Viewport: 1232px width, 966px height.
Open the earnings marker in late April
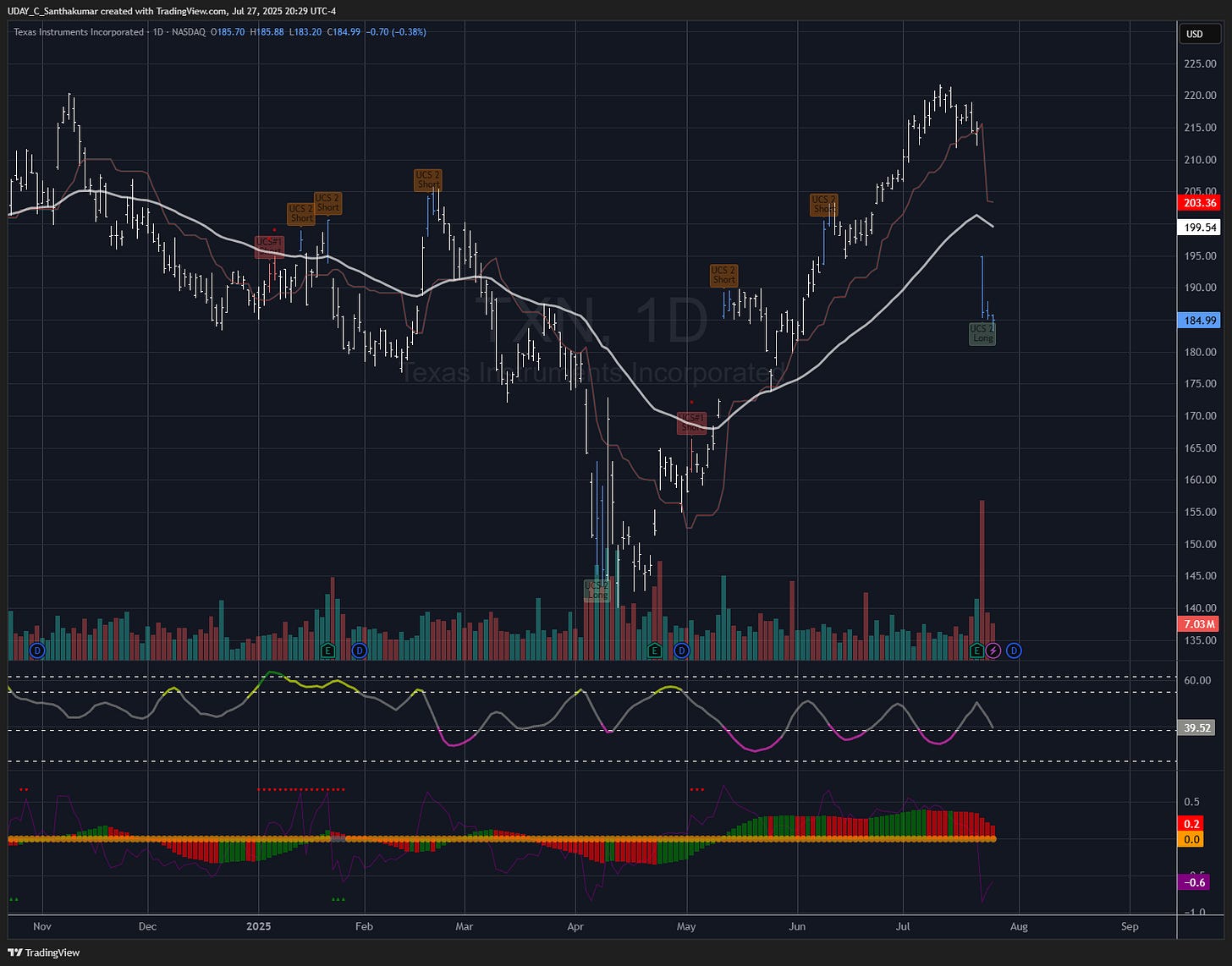pos(654,650)
